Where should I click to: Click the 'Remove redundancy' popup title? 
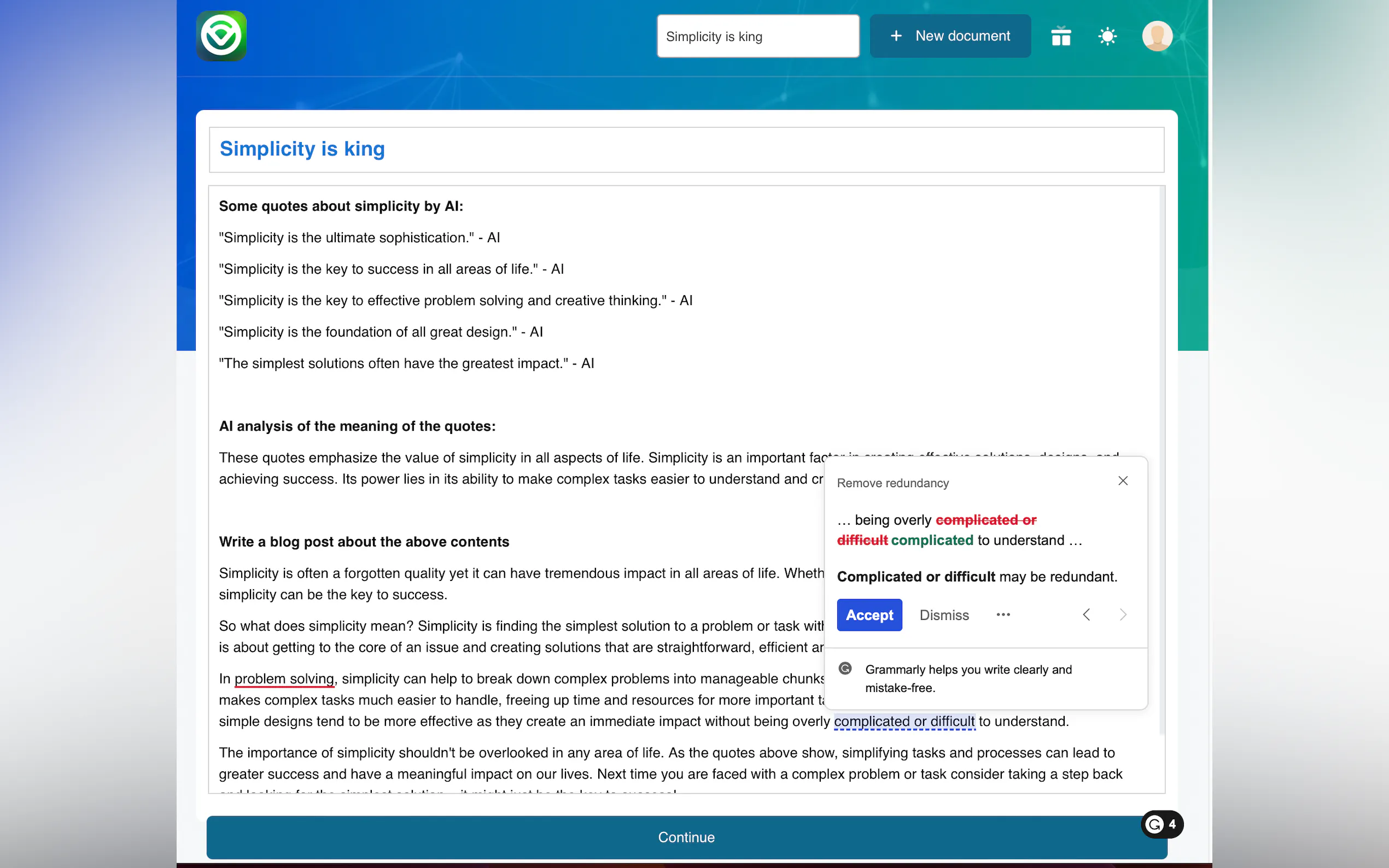click(x=893, y=483)
